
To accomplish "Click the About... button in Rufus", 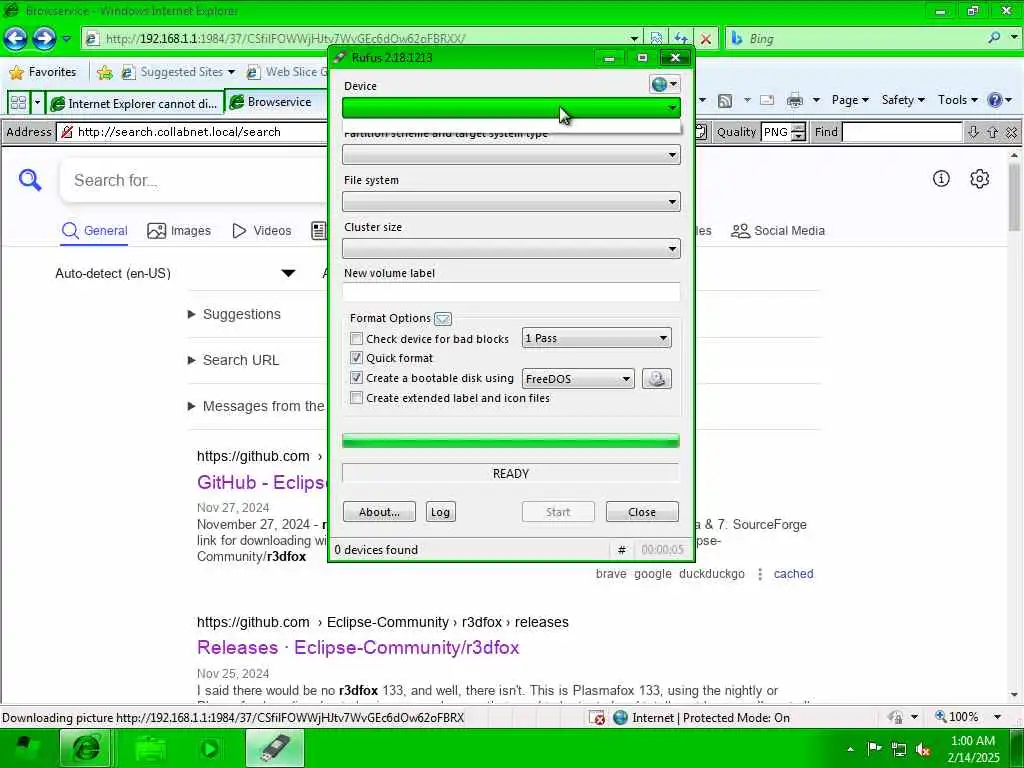I will [x=379, y=512].
